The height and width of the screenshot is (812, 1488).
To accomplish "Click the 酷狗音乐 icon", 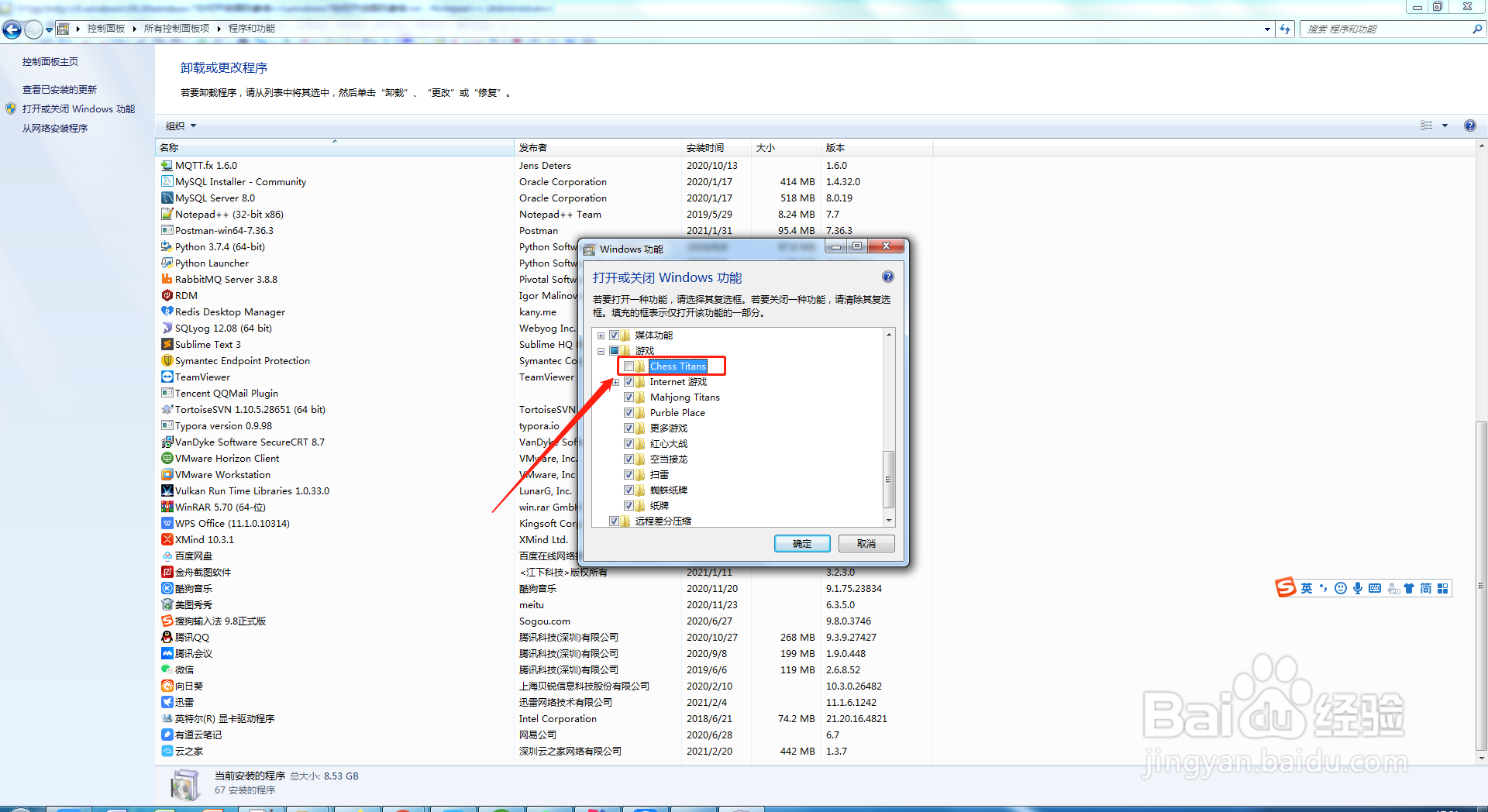I will (x=167, y=589).
